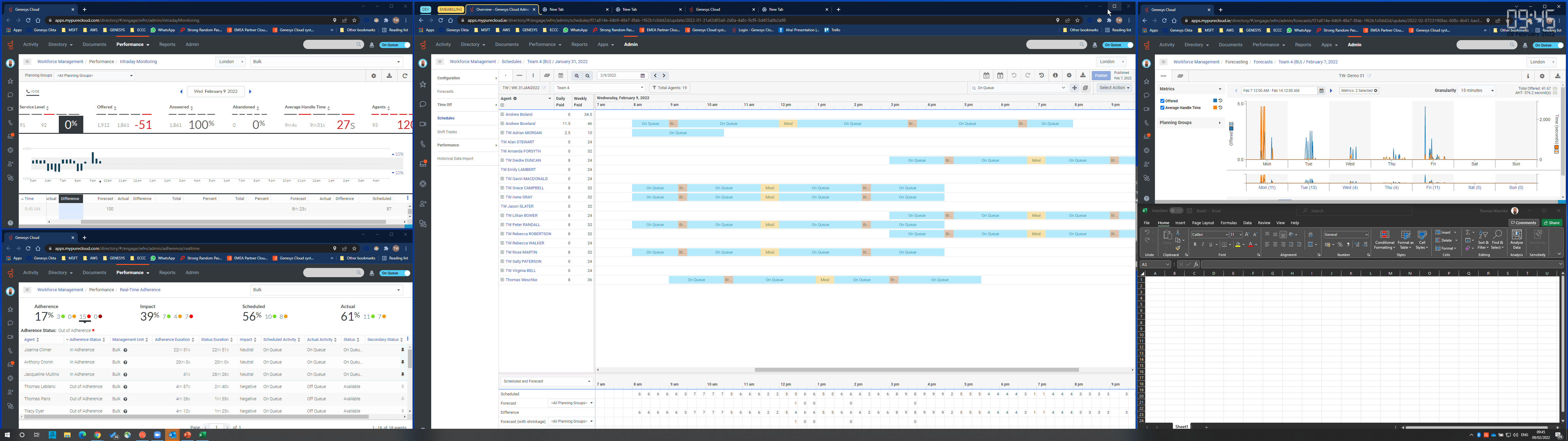Click the Total Agents filter button
The height and width of the screenshot is (441, 1568).
point(669,88)
